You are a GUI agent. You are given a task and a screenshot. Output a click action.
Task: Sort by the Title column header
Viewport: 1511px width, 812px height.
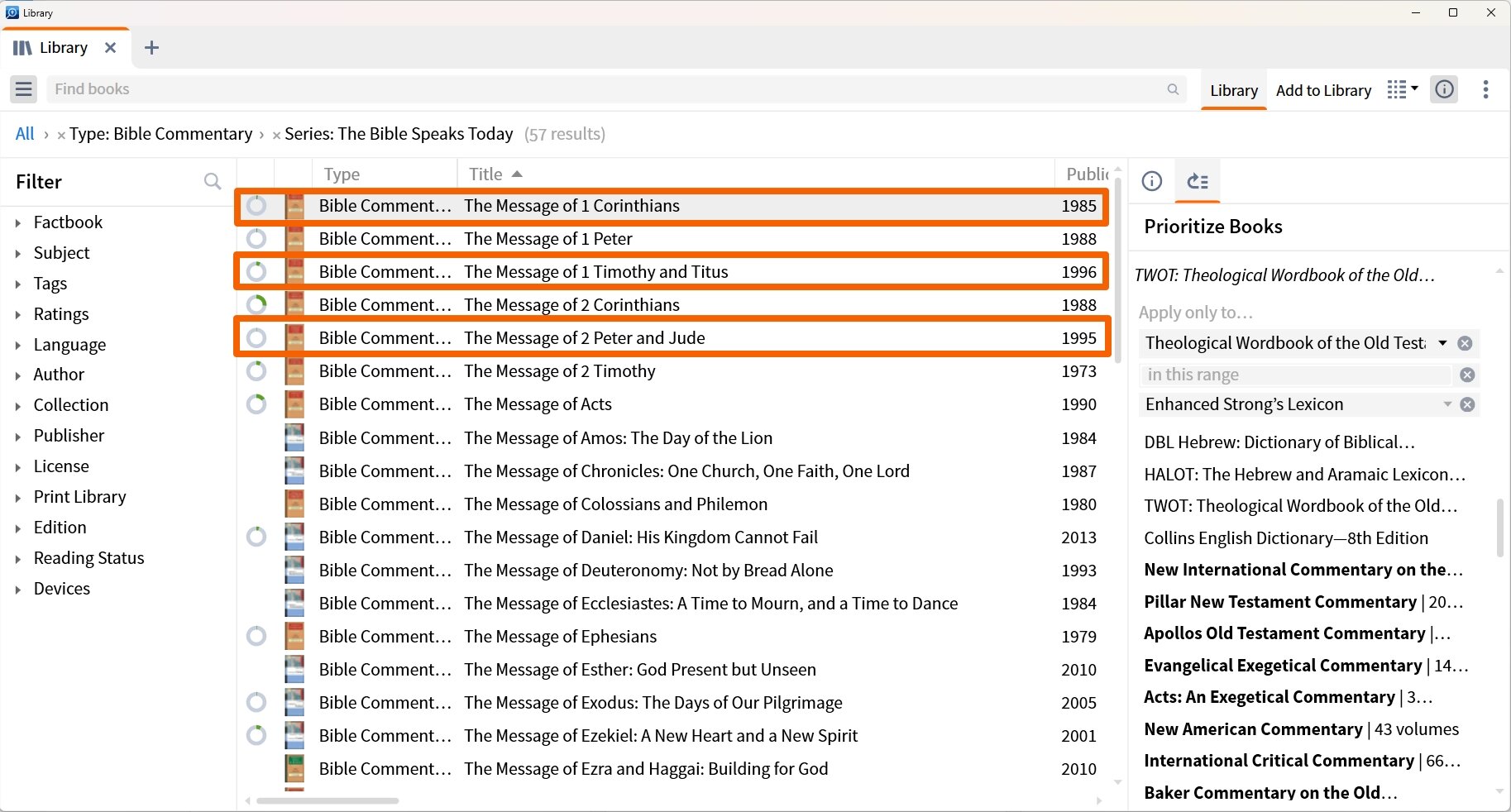point(495,174)
